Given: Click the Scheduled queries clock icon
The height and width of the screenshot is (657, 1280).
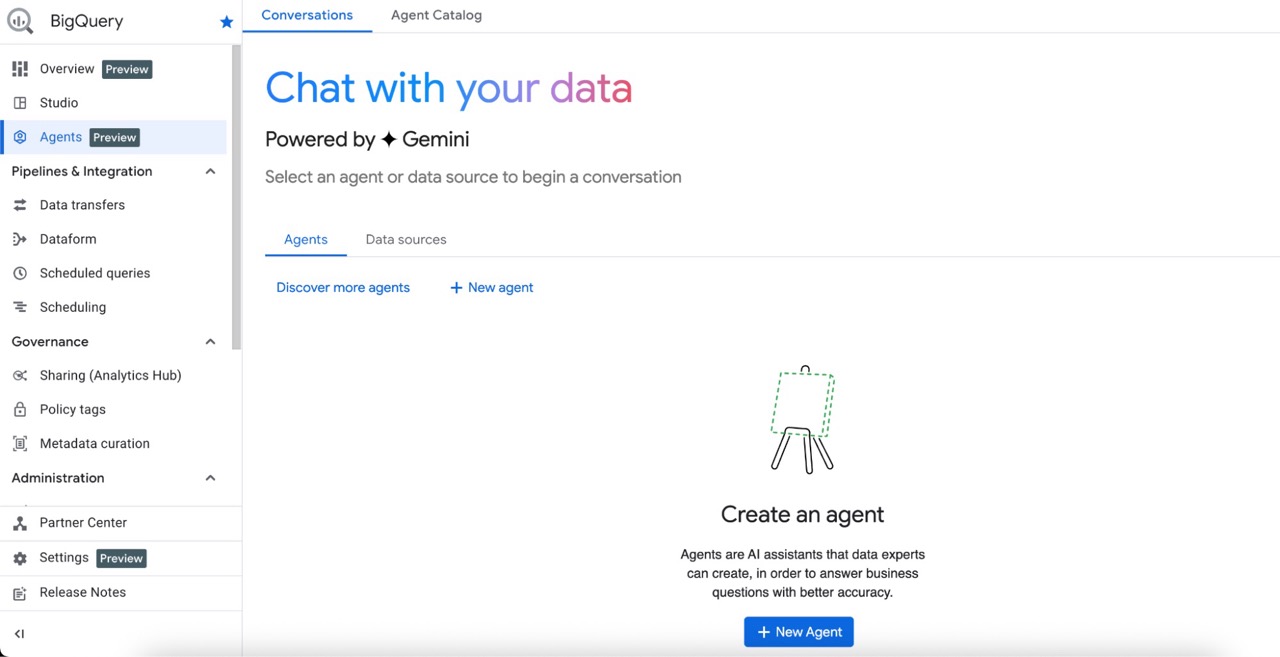Looking at the screenshot, I should click(20, 273).
